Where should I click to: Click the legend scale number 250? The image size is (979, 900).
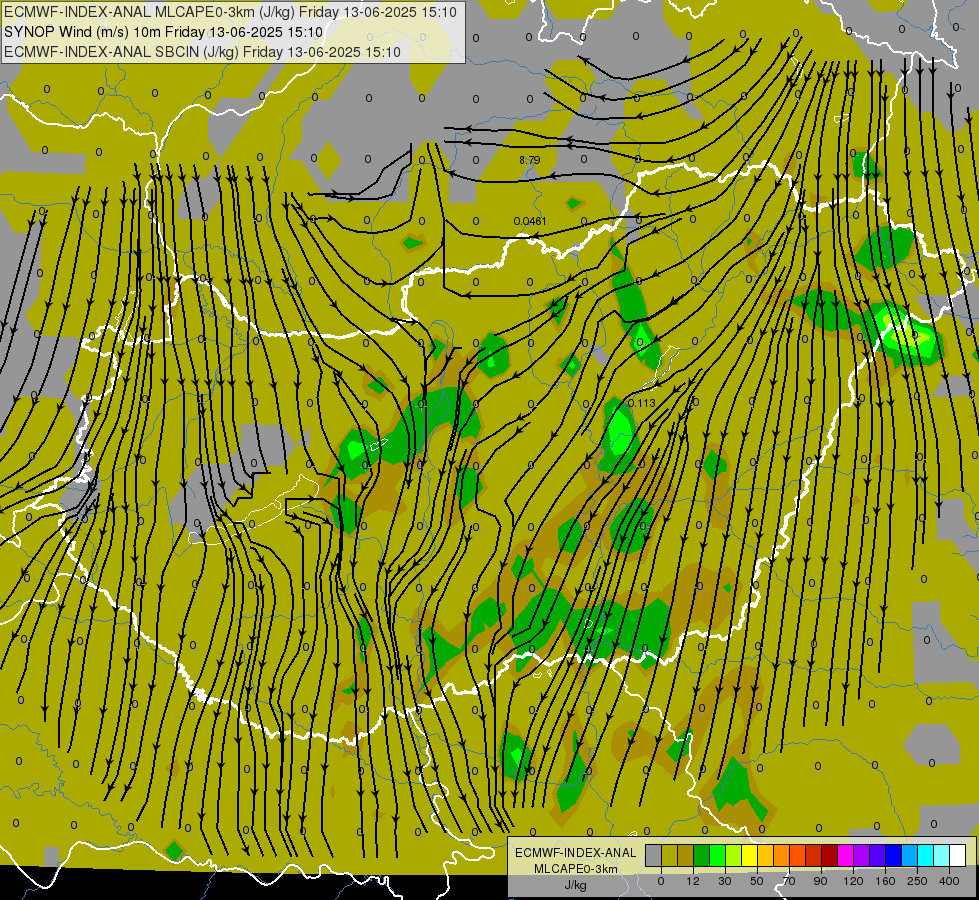(917, 881)
